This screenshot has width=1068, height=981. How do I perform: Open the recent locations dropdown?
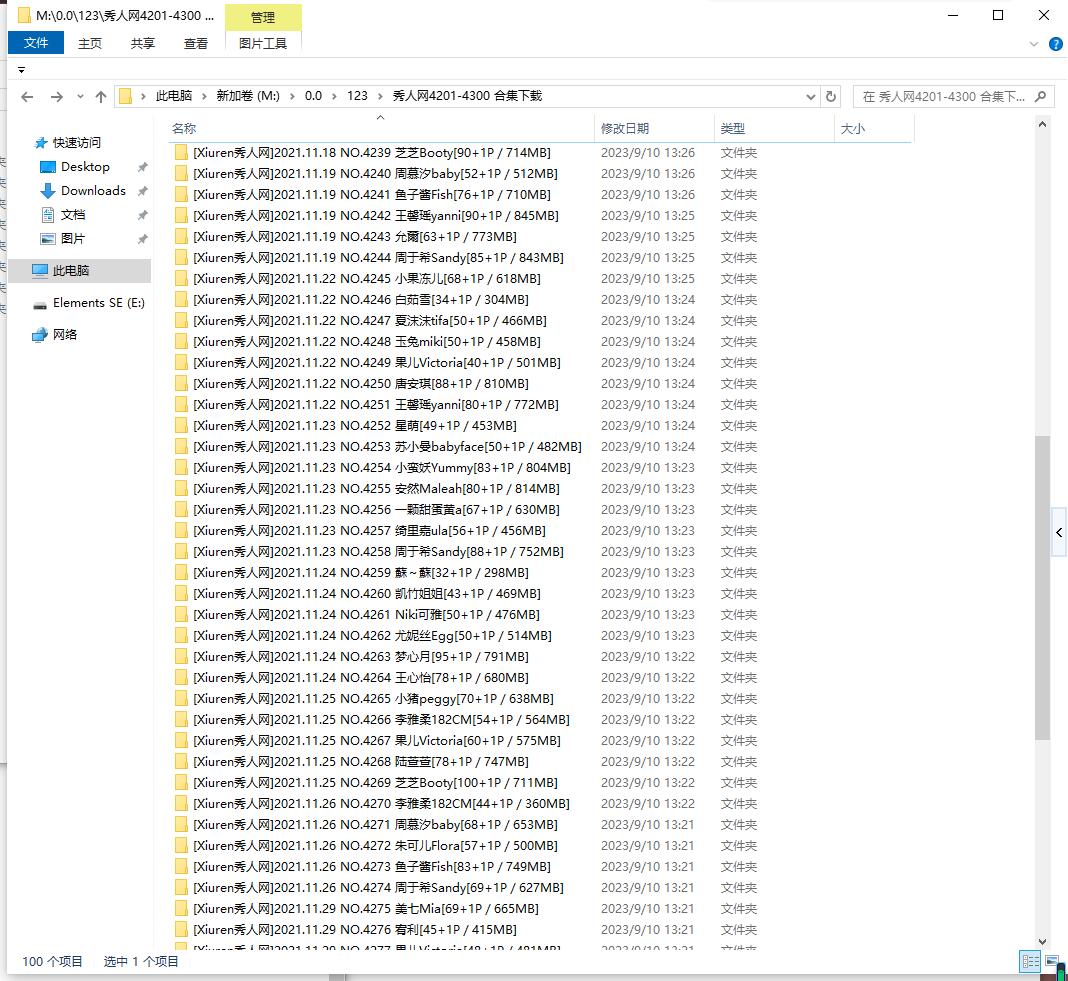pos(79,97)
